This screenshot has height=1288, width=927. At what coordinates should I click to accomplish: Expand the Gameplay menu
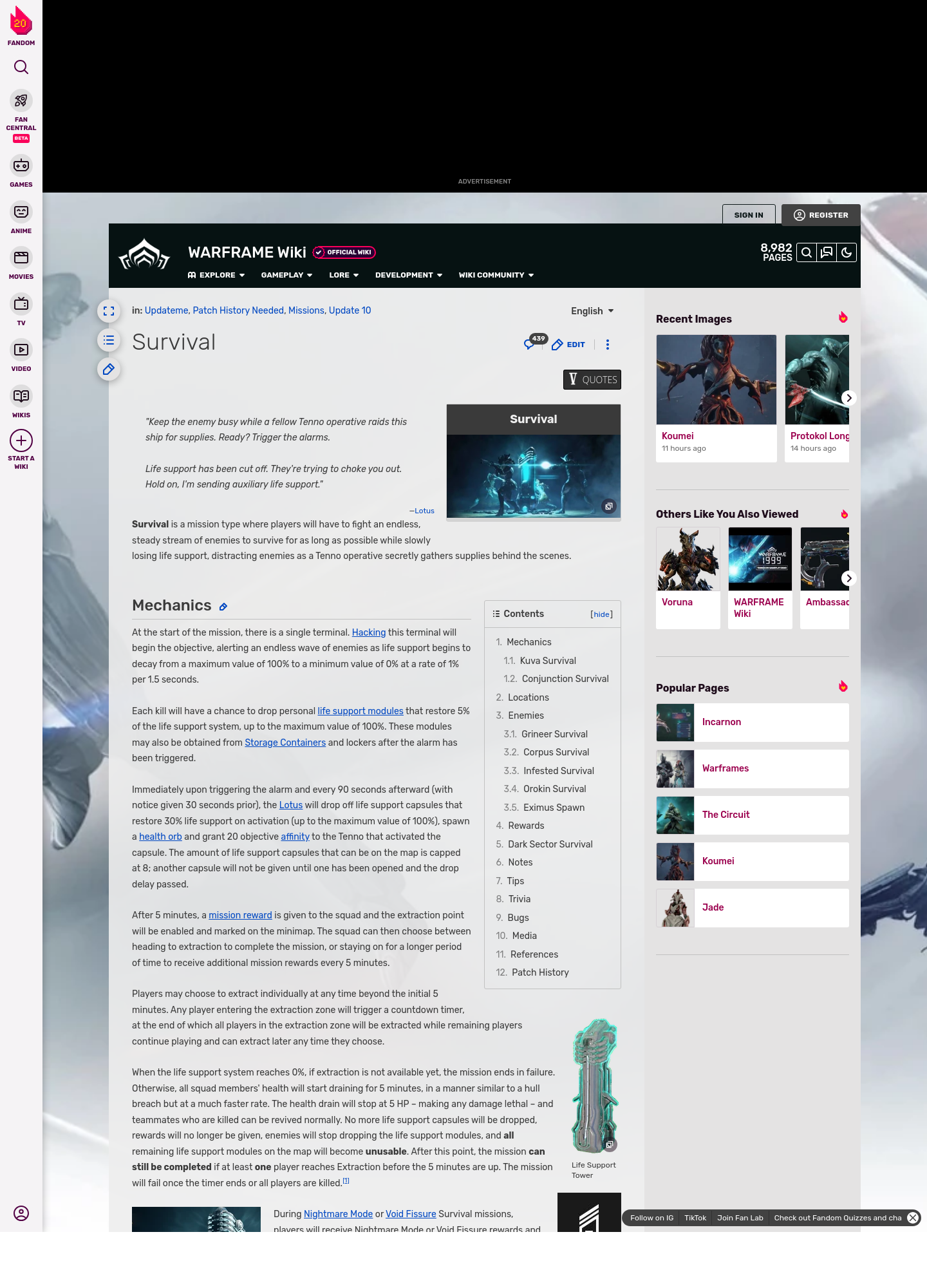click(x=286, y=275)
